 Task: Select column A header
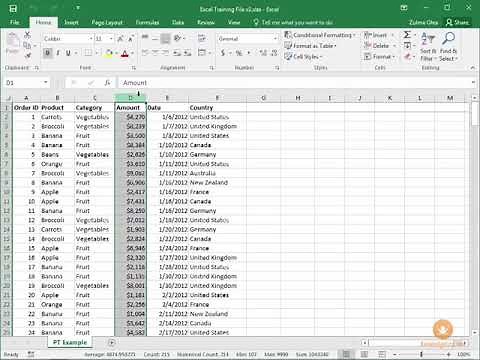pyautogui.click(x=26, y=98)
